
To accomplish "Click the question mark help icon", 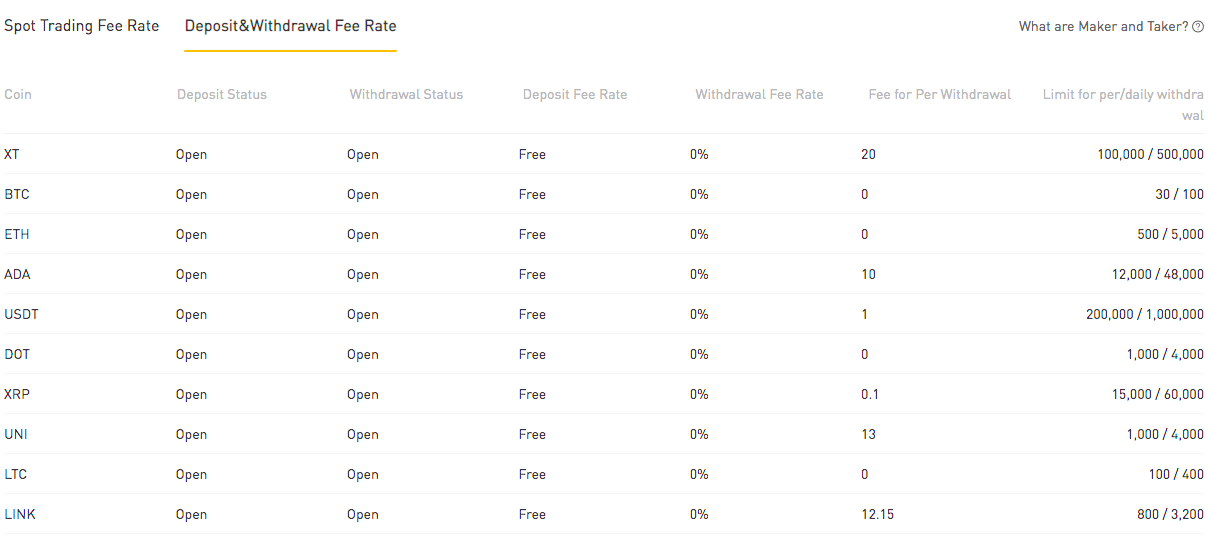I will (x=1198, y=27).
